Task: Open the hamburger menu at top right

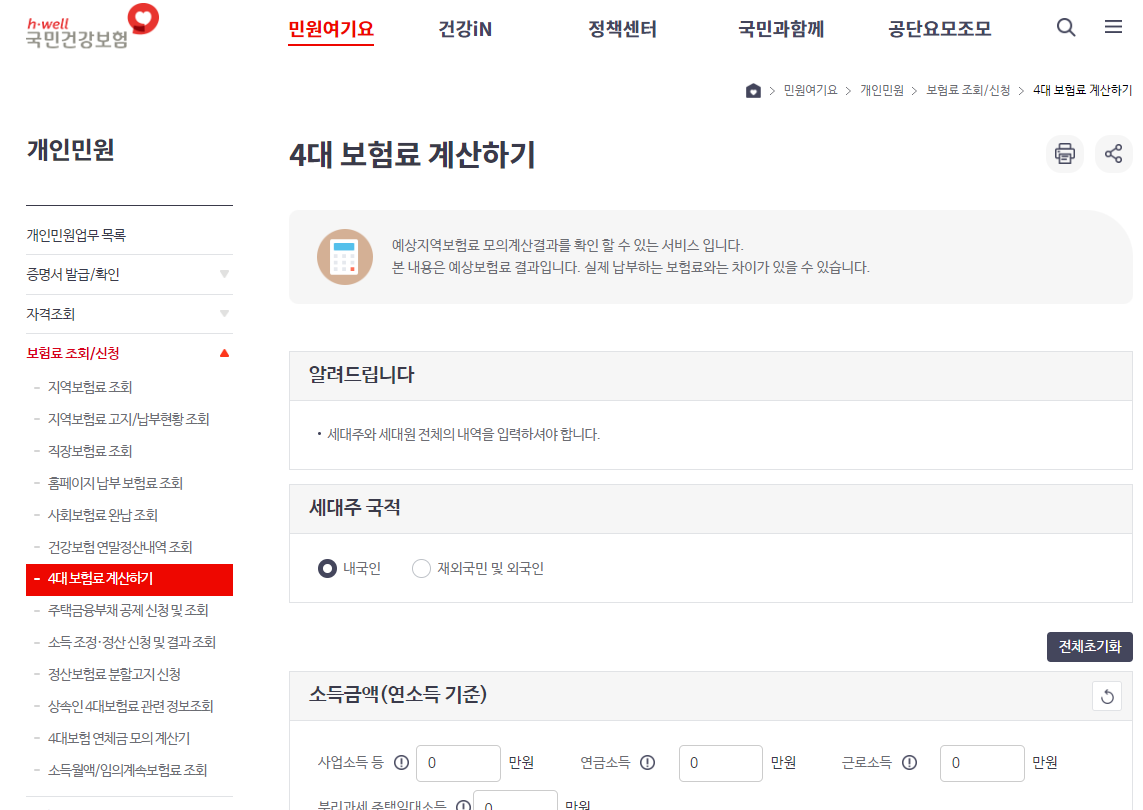Action: pyautogui.click(x=1113, y=27)
